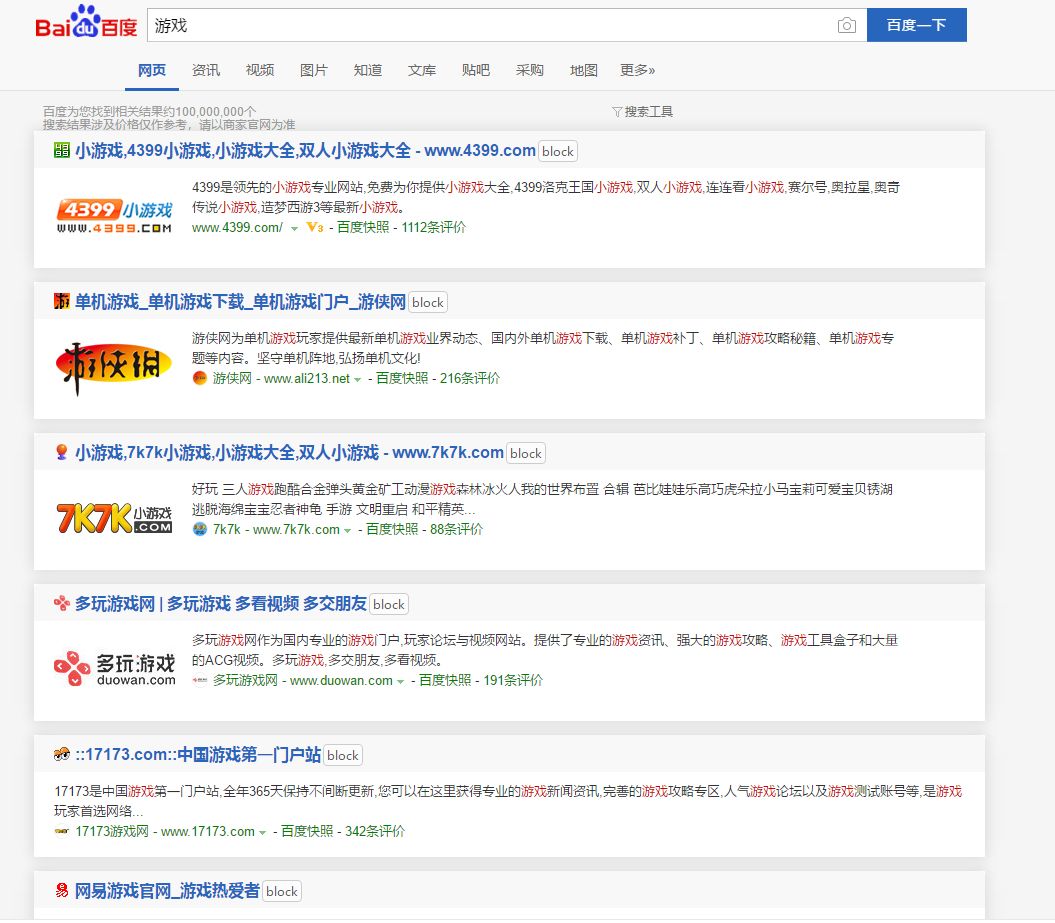Go to the 贴吧 tab
1055x923 pixels.
[x=476, y=70]
